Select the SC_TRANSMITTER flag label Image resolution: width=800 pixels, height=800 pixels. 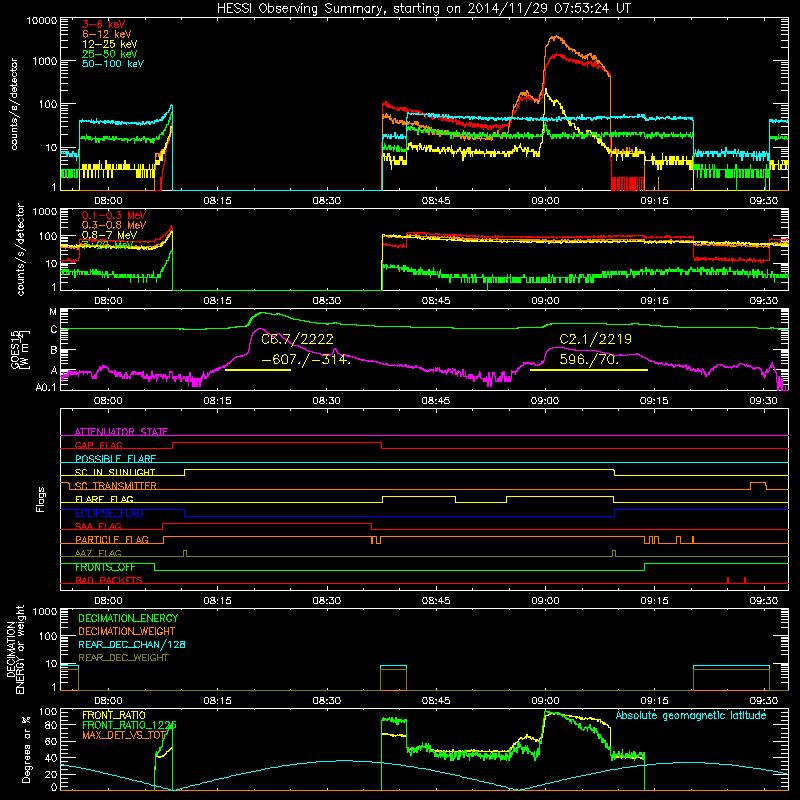115,486
